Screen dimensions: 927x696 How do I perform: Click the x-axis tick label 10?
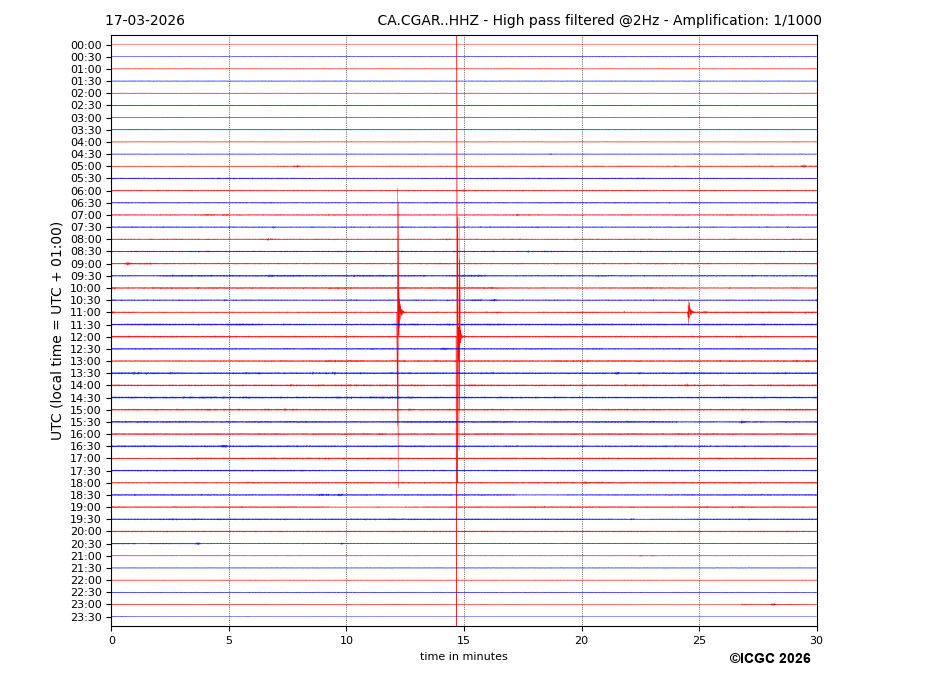pyautogui.click(x=346, y=641)
